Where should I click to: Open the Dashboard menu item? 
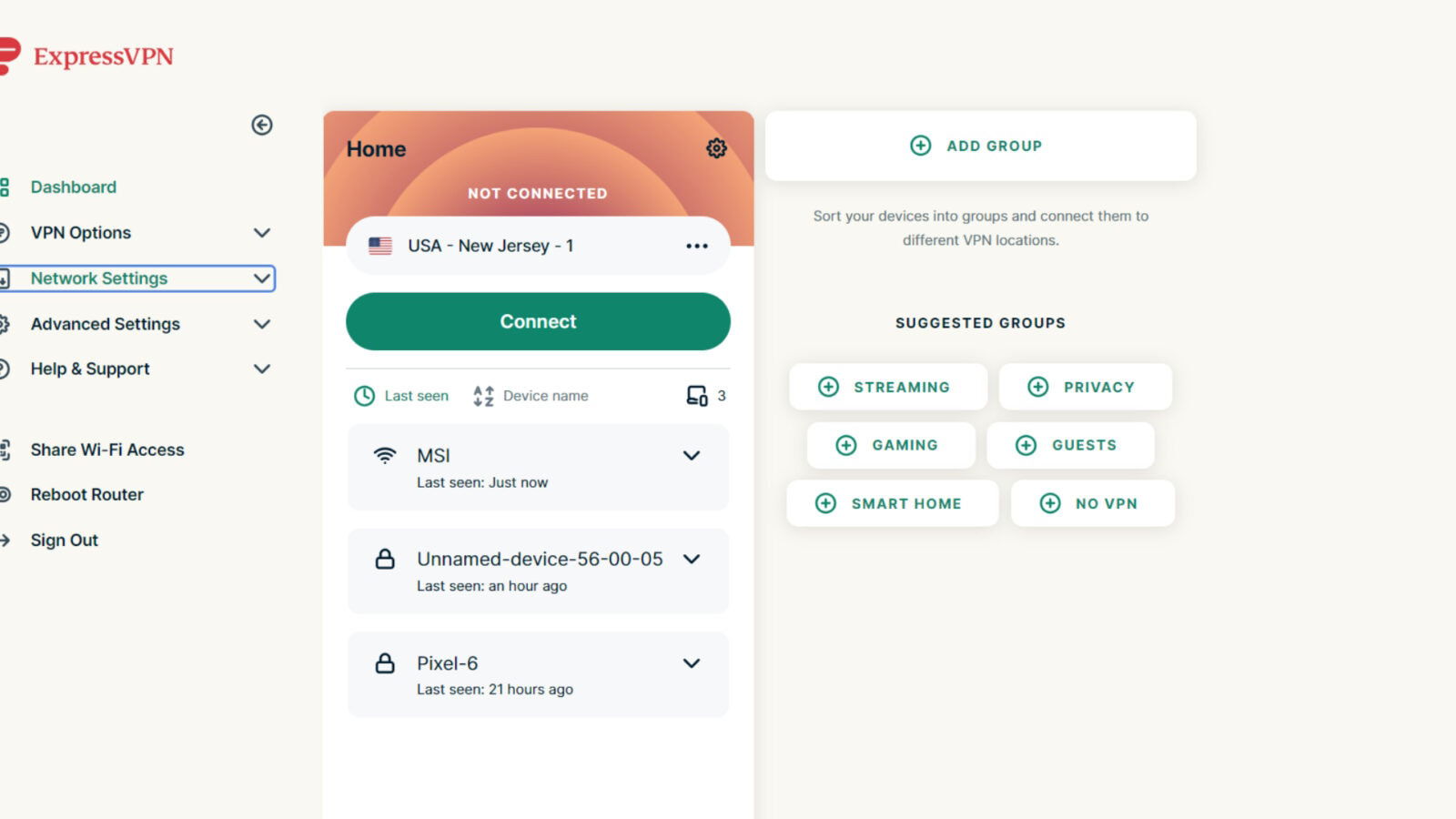point(74,187)
